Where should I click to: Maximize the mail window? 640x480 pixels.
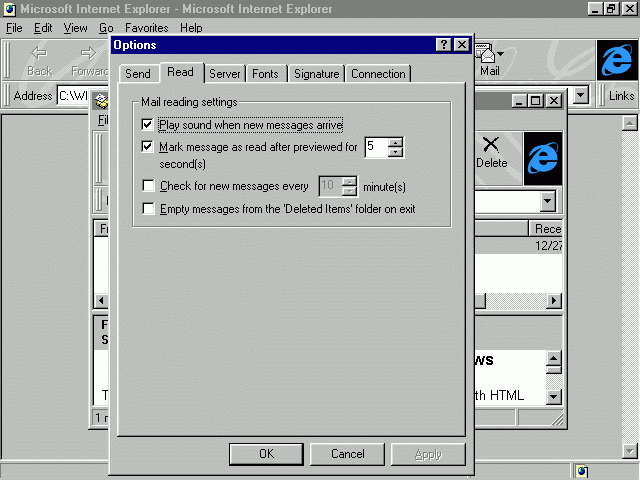[536, 100]
